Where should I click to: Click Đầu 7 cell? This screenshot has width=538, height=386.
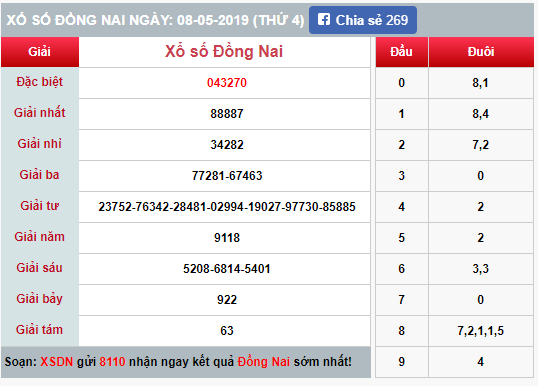click(402, 300)
